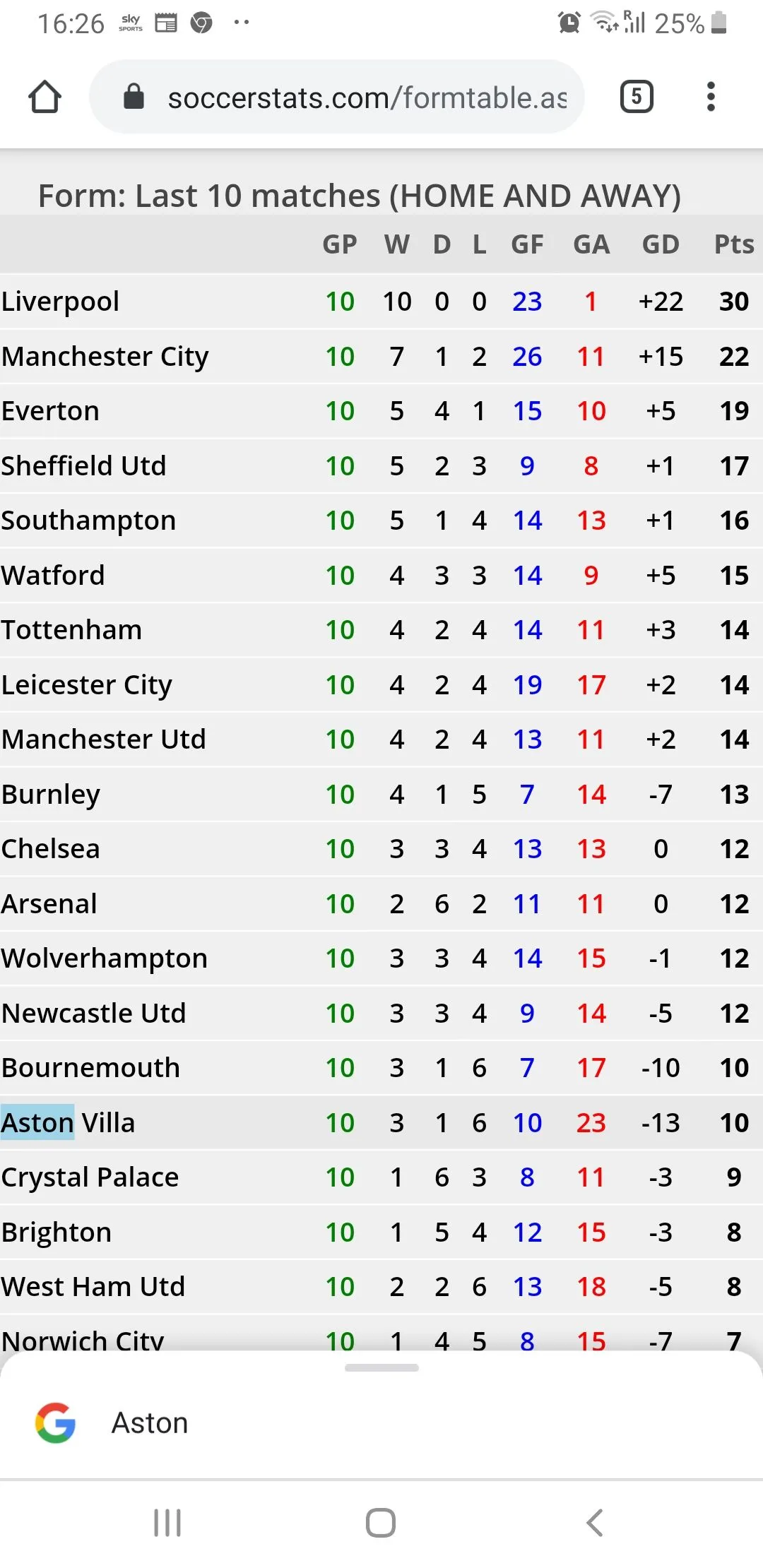Viewport: 763px width, 1568px height.
Task: Tap the Chrome home icon
Action: click(x=45, y=97)
